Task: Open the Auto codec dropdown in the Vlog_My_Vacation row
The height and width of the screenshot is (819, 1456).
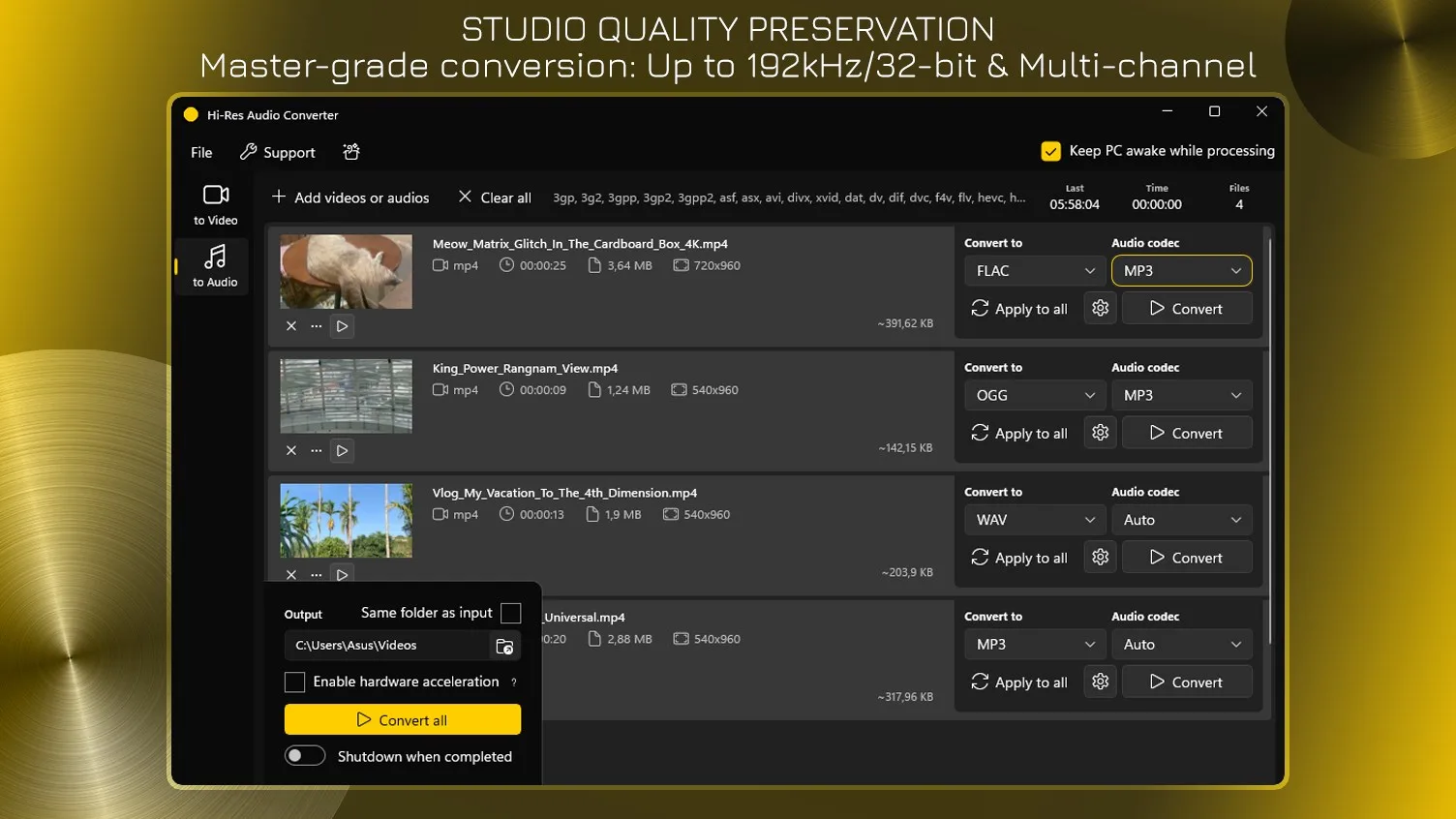Action: click(x=1182, y=520)
